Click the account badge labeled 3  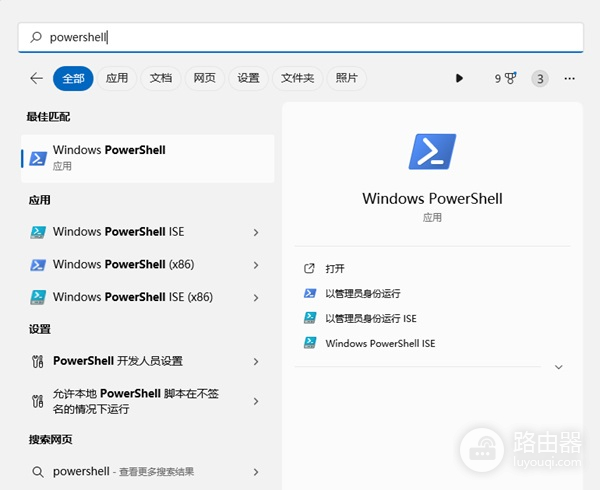tap(540, 79)
